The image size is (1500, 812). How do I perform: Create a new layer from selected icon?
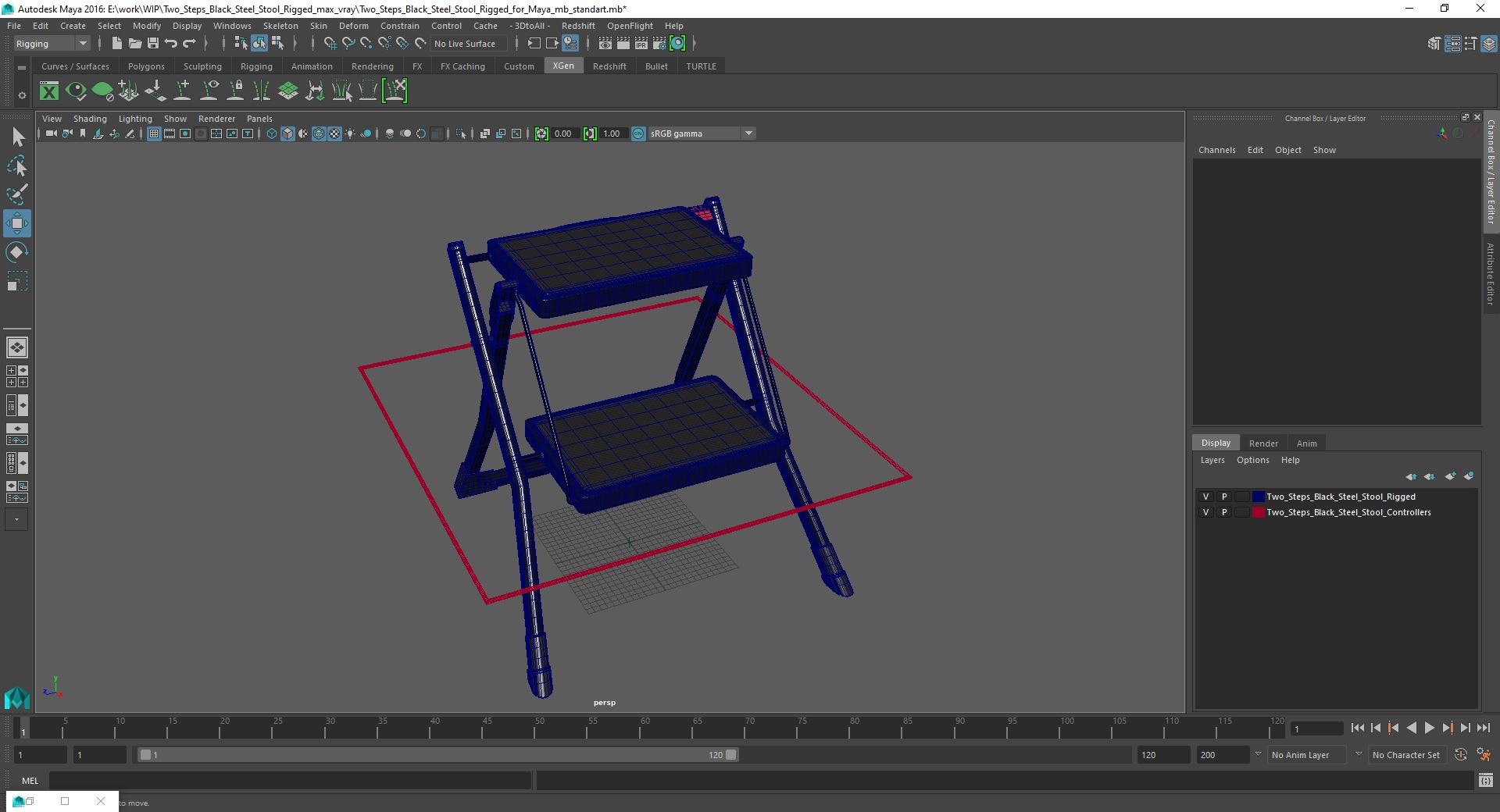pyautogui.click(x=1469, y=476)
